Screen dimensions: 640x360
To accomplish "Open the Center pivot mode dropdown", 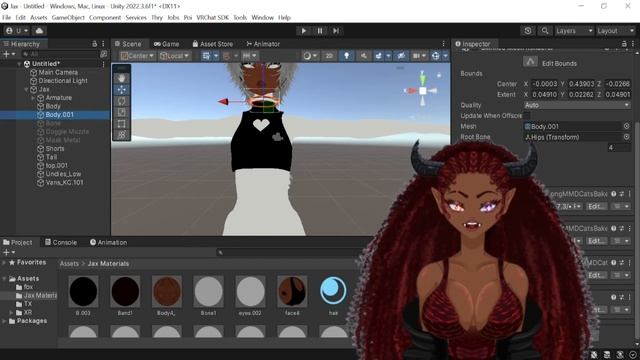I will tap(137, 56).
